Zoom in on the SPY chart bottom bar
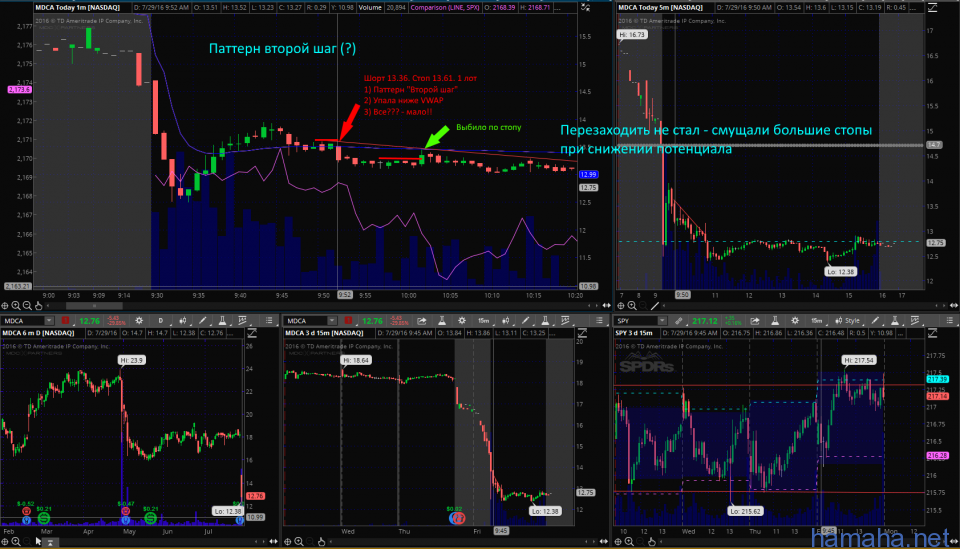 tap(630, 542)
